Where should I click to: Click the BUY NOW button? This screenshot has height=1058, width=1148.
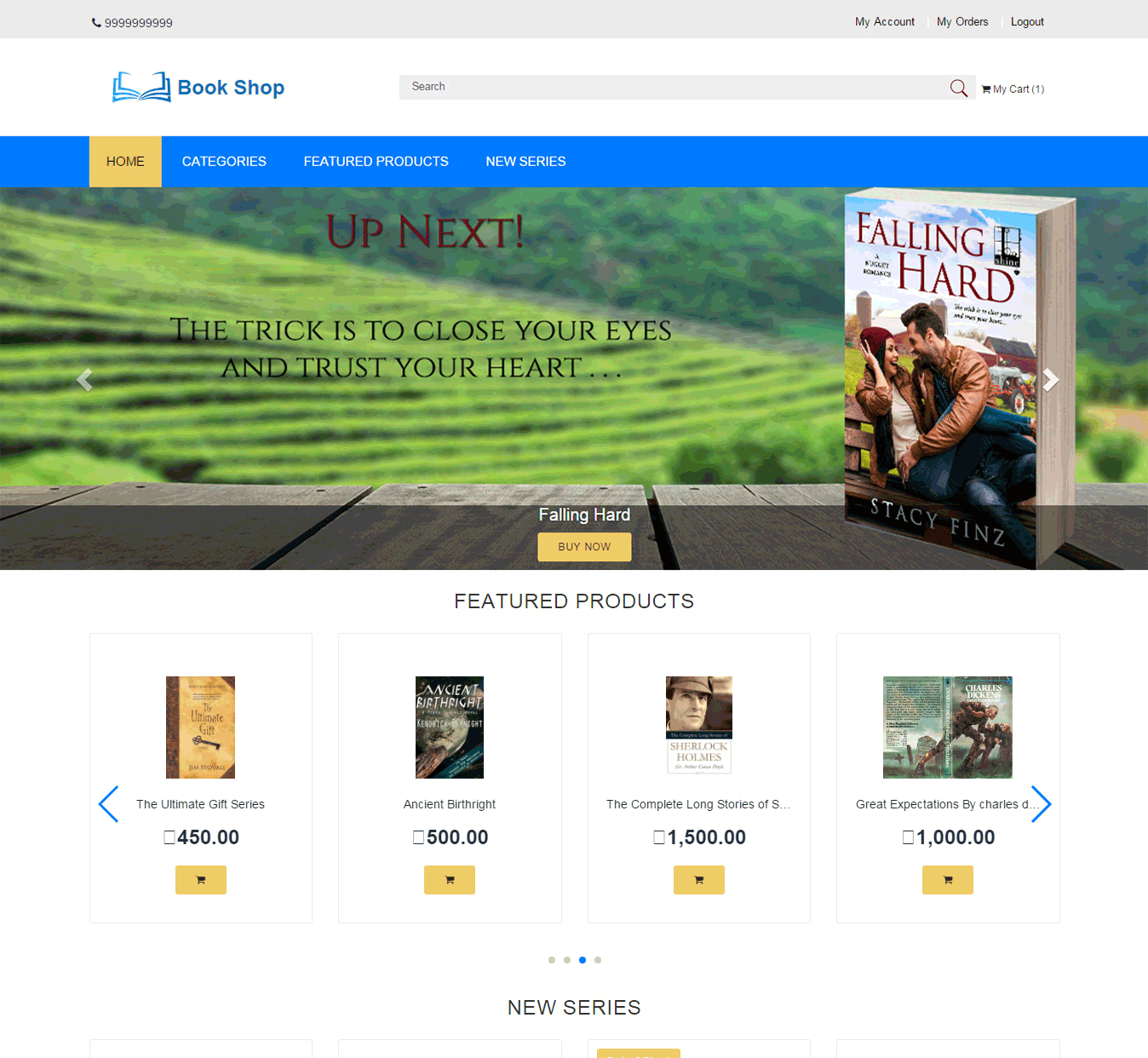(584, 547)
